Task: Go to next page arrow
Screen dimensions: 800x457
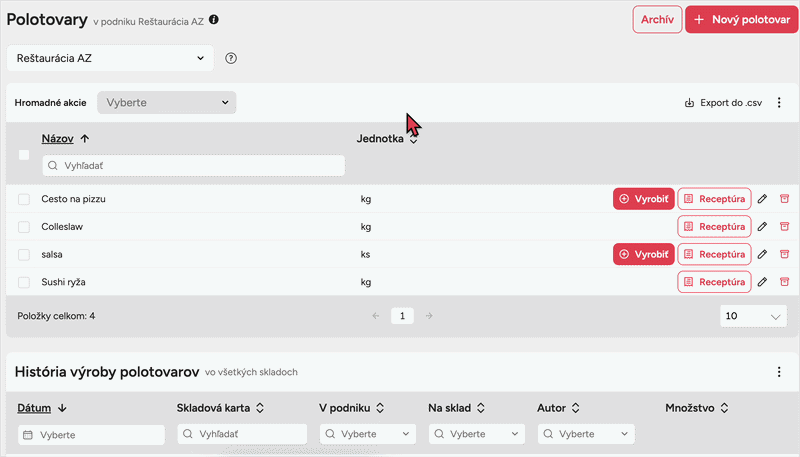Action: point(429,316)
